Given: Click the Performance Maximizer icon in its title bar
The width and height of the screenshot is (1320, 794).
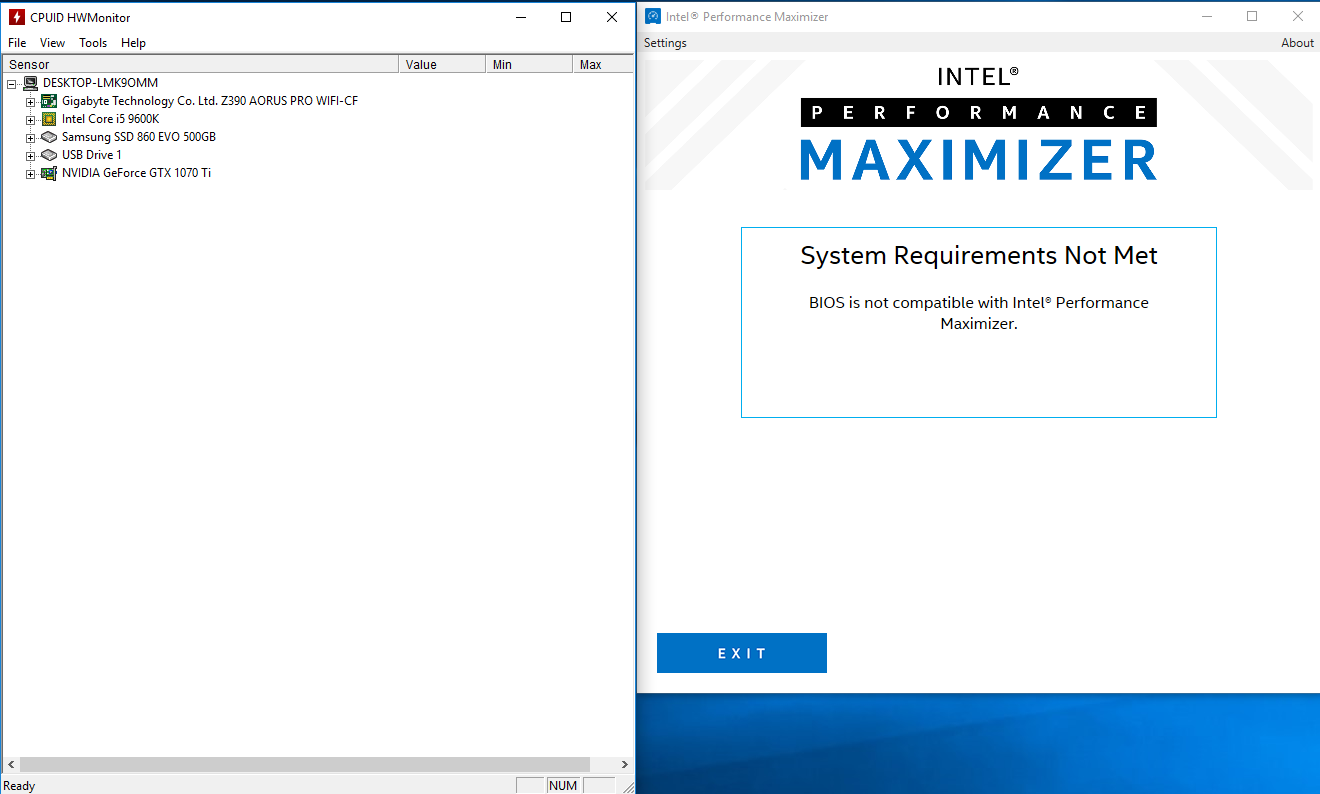Looking at the screenshot, I should pos(652,16).
